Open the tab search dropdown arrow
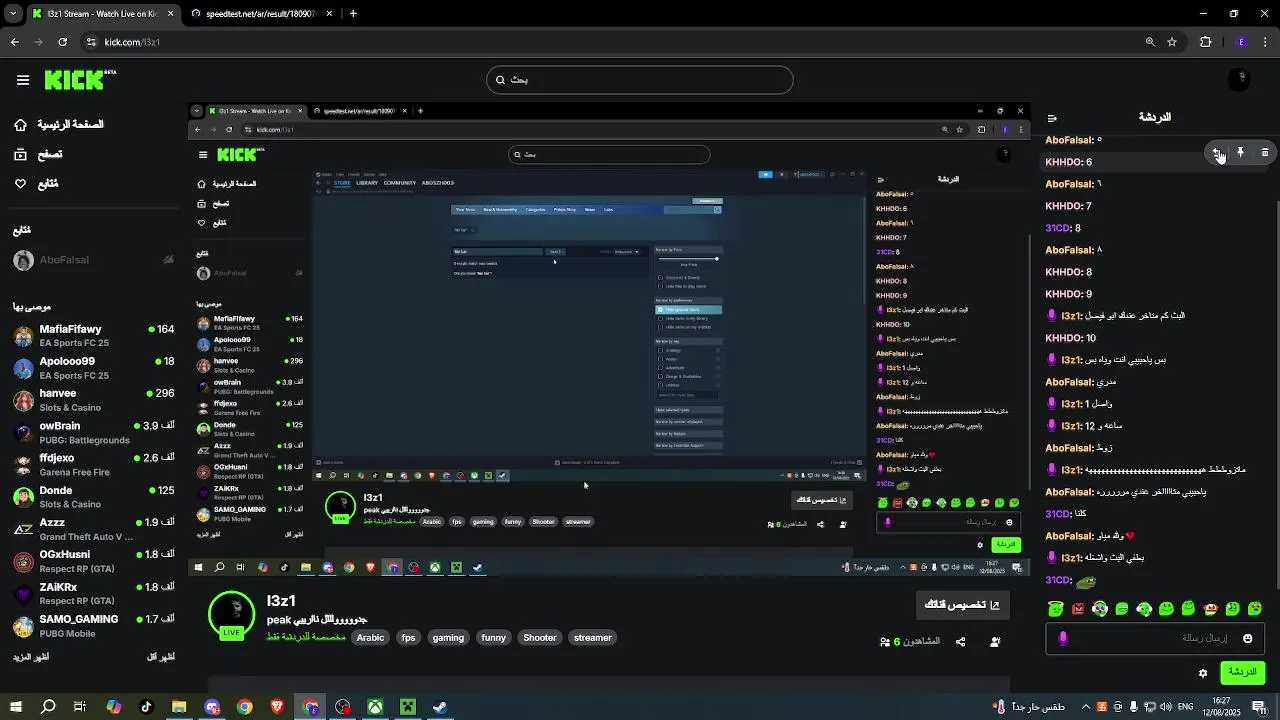This screenshot has height=720, width=1280. [x=13, y=14]
